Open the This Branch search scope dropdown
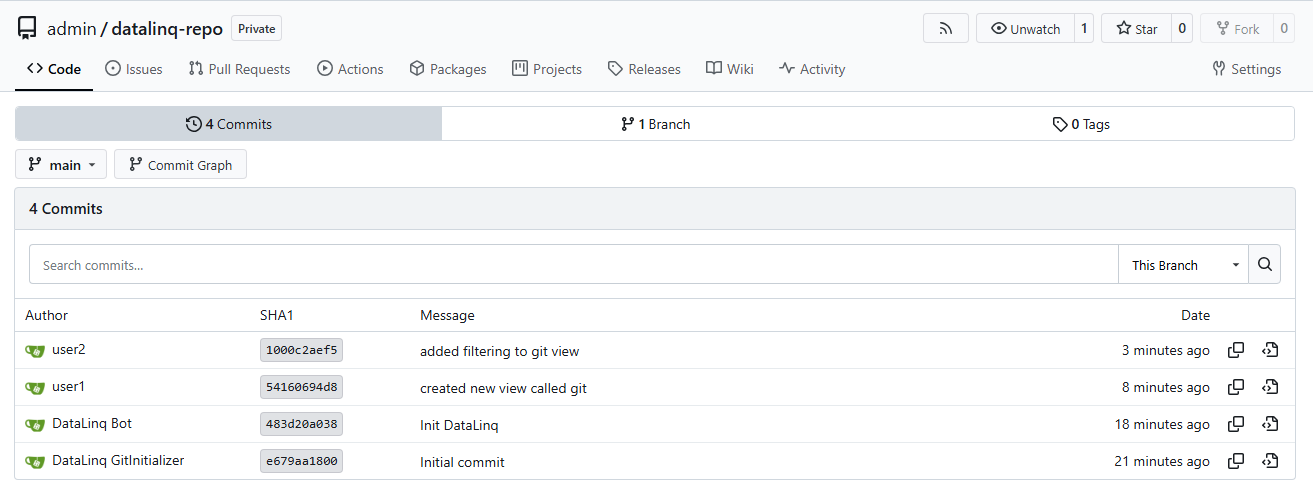 tap(1184, 265)
